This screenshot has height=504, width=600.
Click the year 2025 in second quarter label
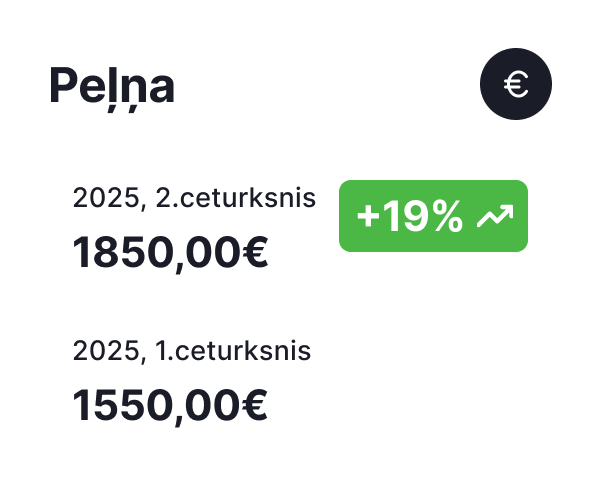pos(105,198)
